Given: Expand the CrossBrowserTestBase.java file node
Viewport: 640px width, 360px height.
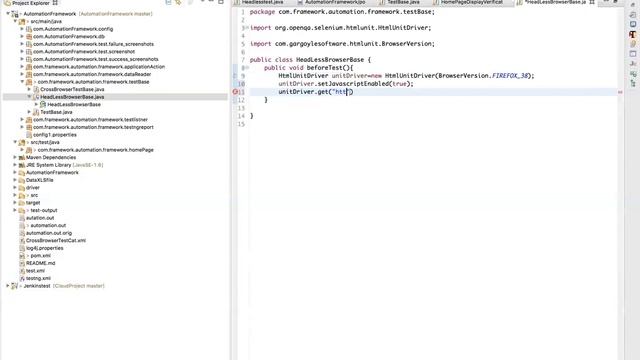Looking at the screenshot, I should point(29,89).
